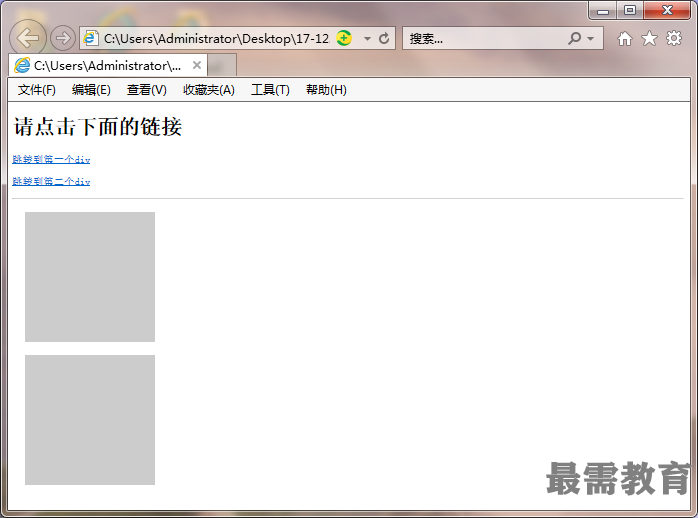Follow the 跳转到第二个div link
This screenshot has height=518, width=698.
pyautogui.click(x=51, y=182)
